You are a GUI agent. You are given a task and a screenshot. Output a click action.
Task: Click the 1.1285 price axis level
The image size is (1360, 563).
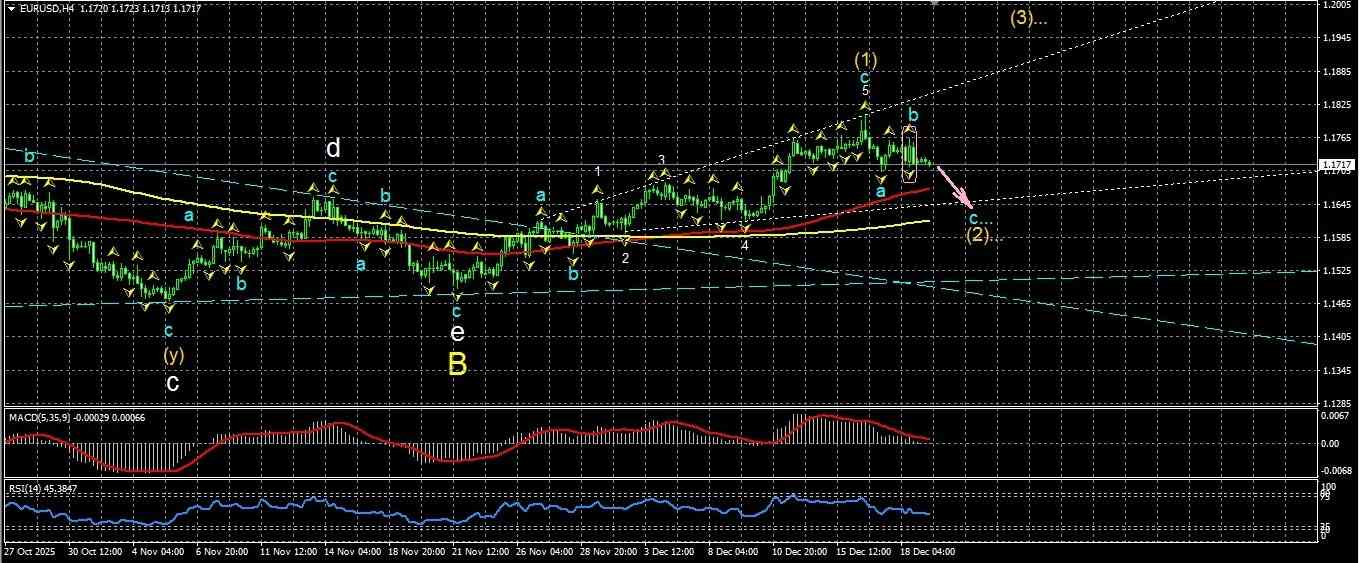click(x=1339, y=404)
